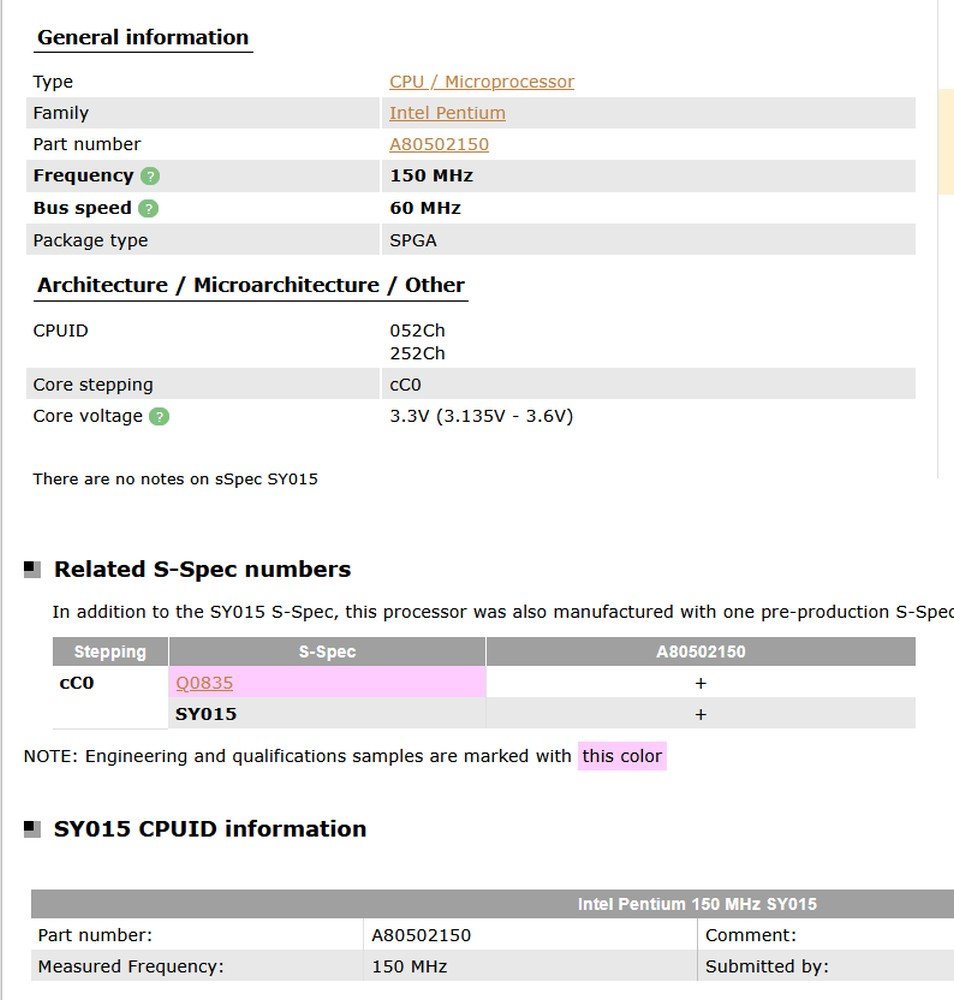The height and width of the screenshot is (1000, 954).
Task: Click the 'Bus speed' row label
Action: pyautogui.click(x=82, y=208)
